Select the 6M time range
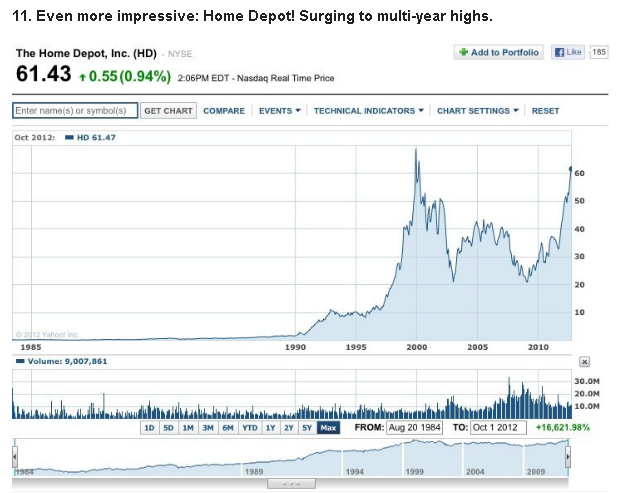Screen dimensions: 624x493 pyautogui.click(x=228, y=428)
